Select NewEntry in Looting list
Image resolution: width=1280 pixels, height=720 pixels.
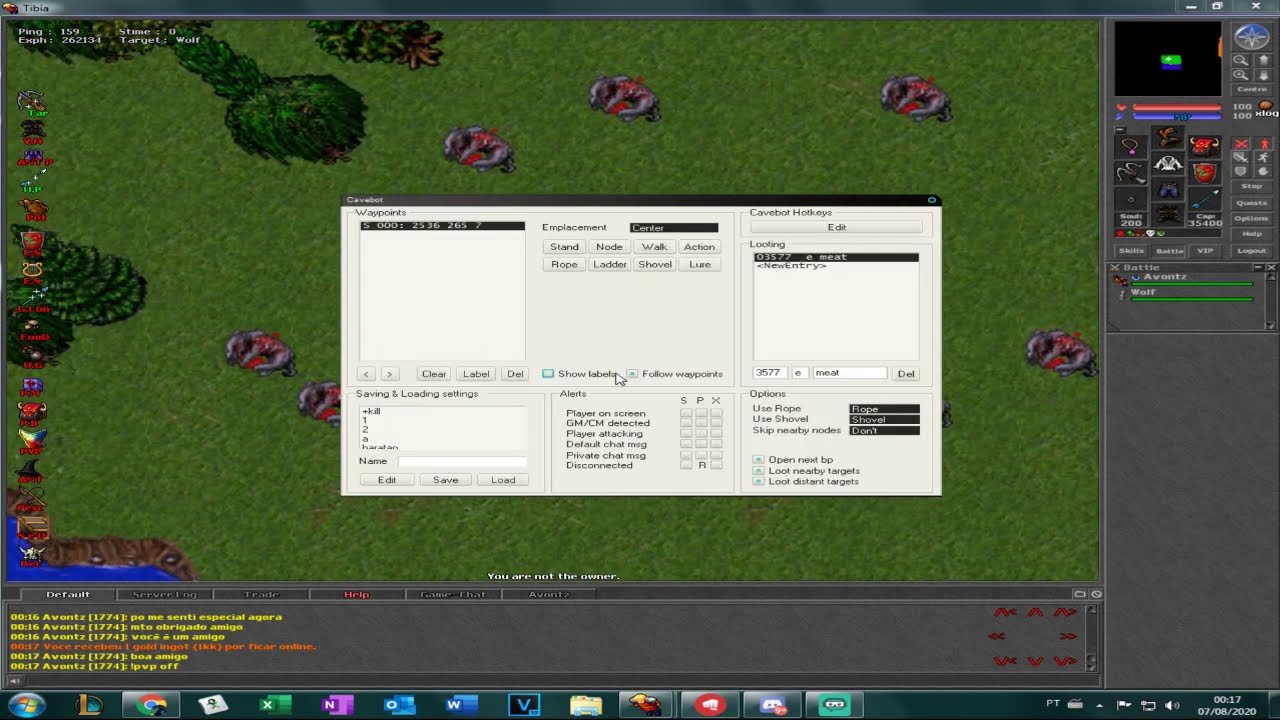pos(836,266)
